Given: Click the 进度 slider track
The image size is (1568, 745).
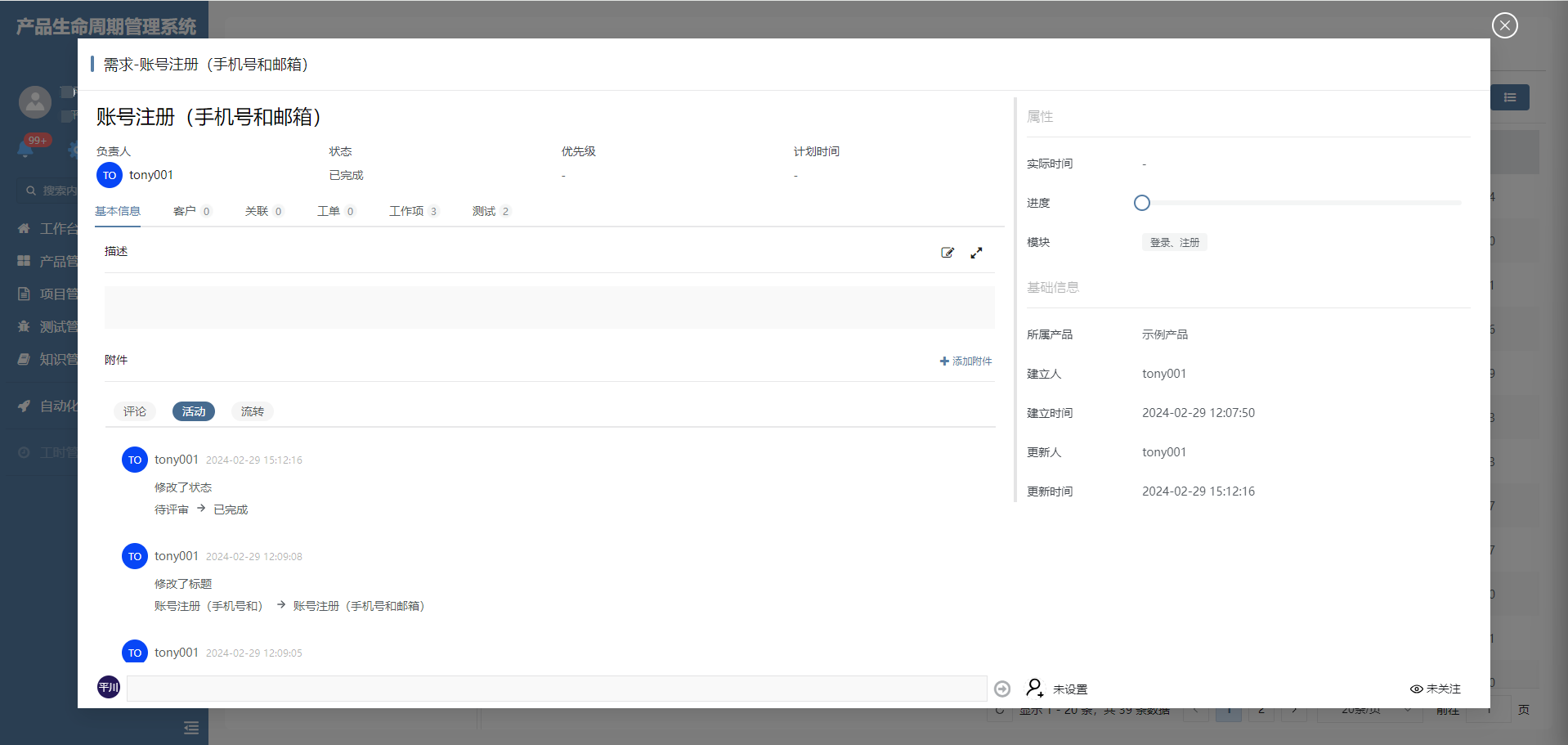Looking at the screenshot, I should [x=1301, y=203].
